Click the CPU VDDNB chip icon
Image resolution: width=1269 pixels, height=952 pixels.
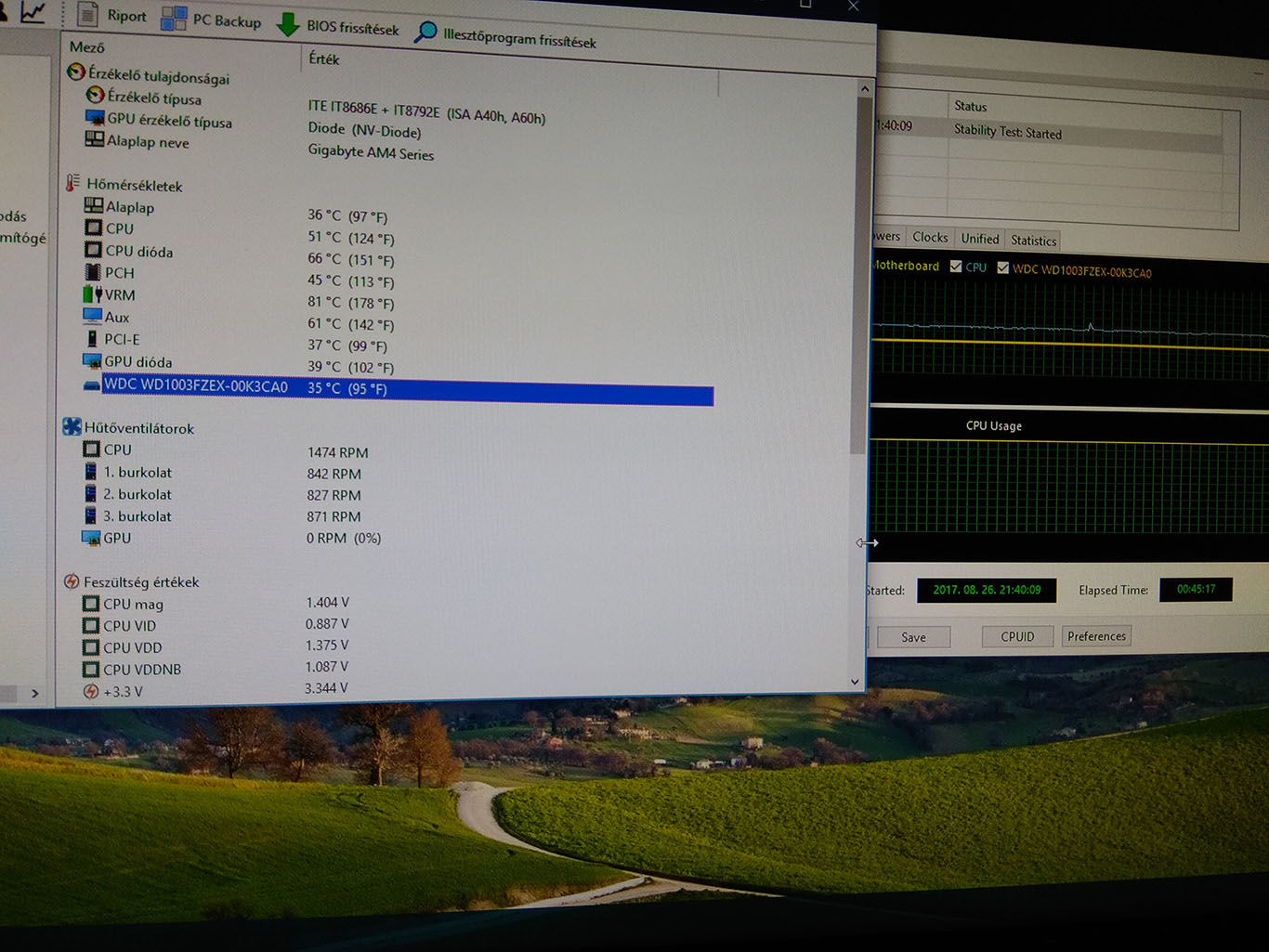[91, 669]
